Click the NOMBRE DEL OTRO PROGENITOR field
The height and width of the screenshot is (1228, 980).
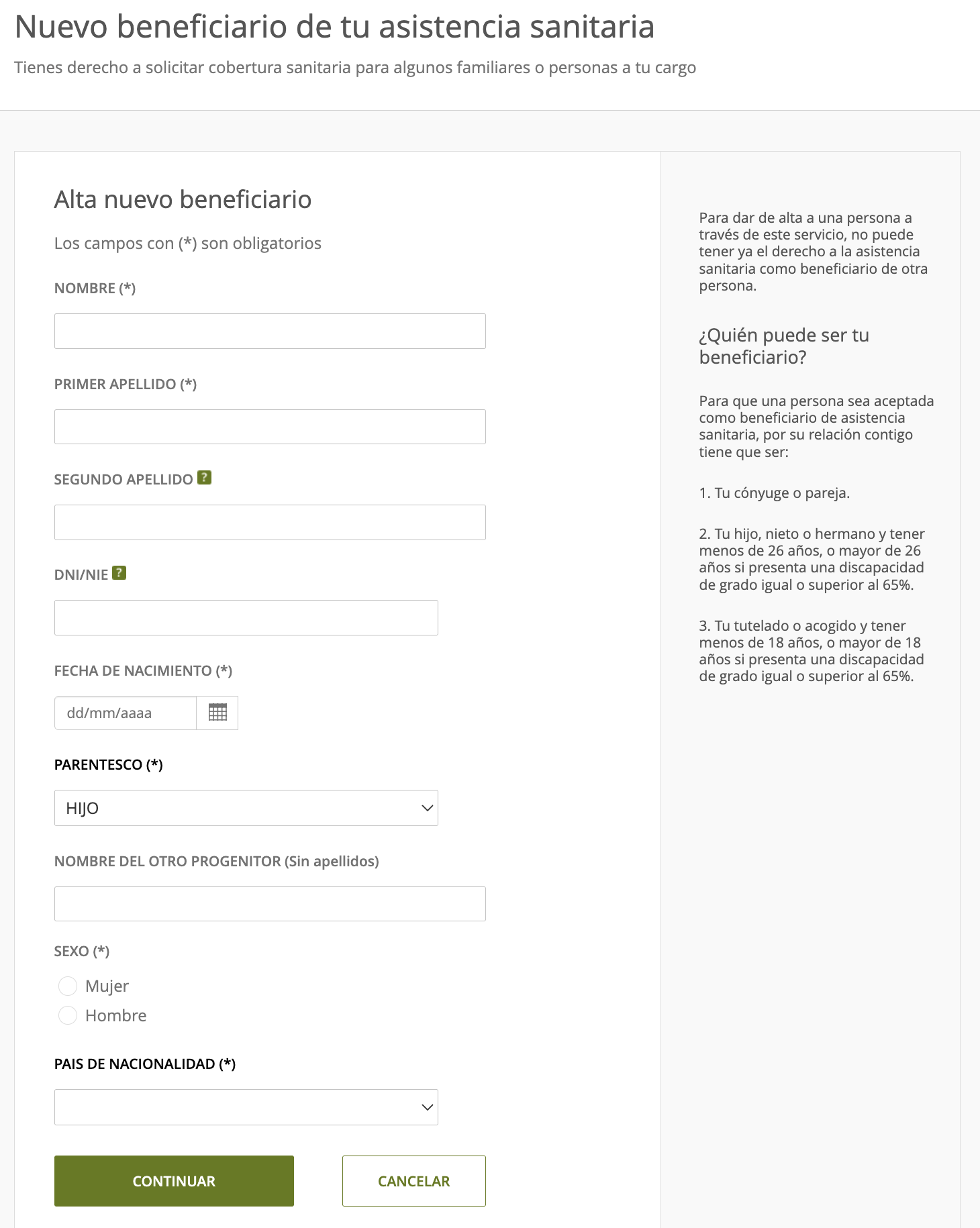(x=269, y=903)
